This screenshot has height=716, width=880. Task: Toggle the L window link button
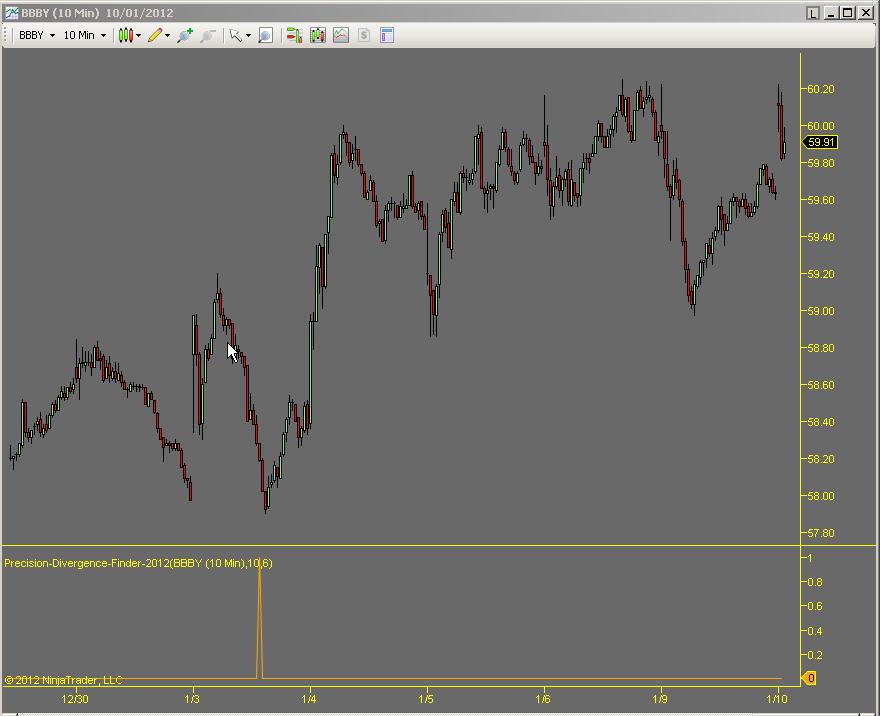click(813, 13)
